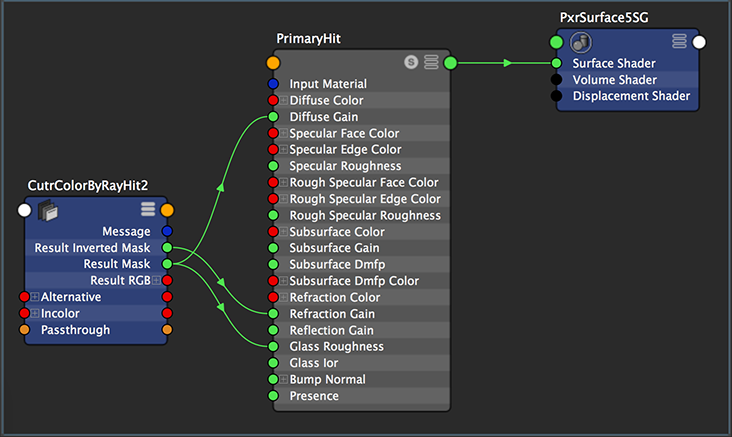Click the Refraction Gain green port
This screenshot has height=437, width=732.
273,314
